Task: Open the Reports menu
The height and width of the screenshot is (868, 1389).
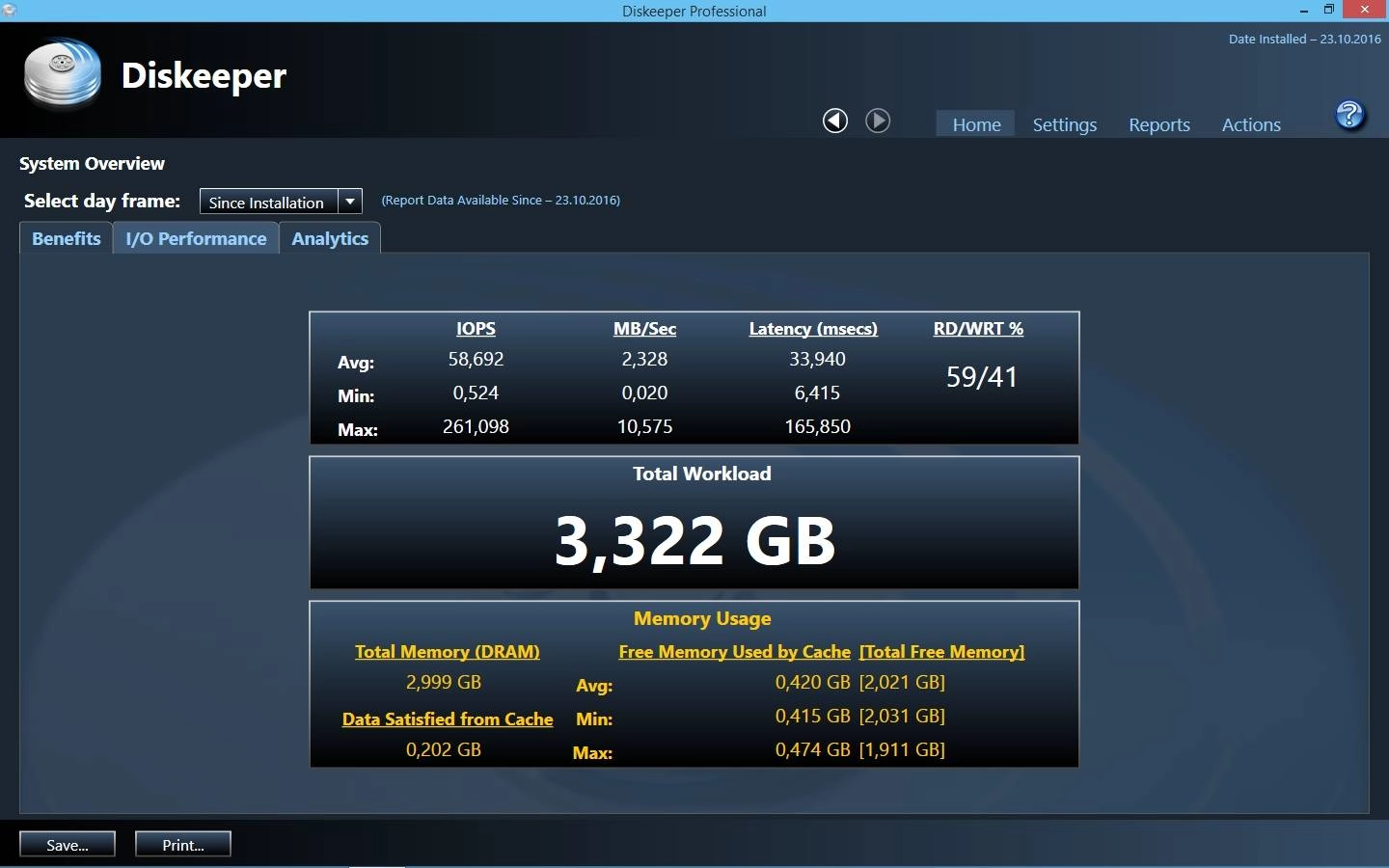Action: (1159, 124)
